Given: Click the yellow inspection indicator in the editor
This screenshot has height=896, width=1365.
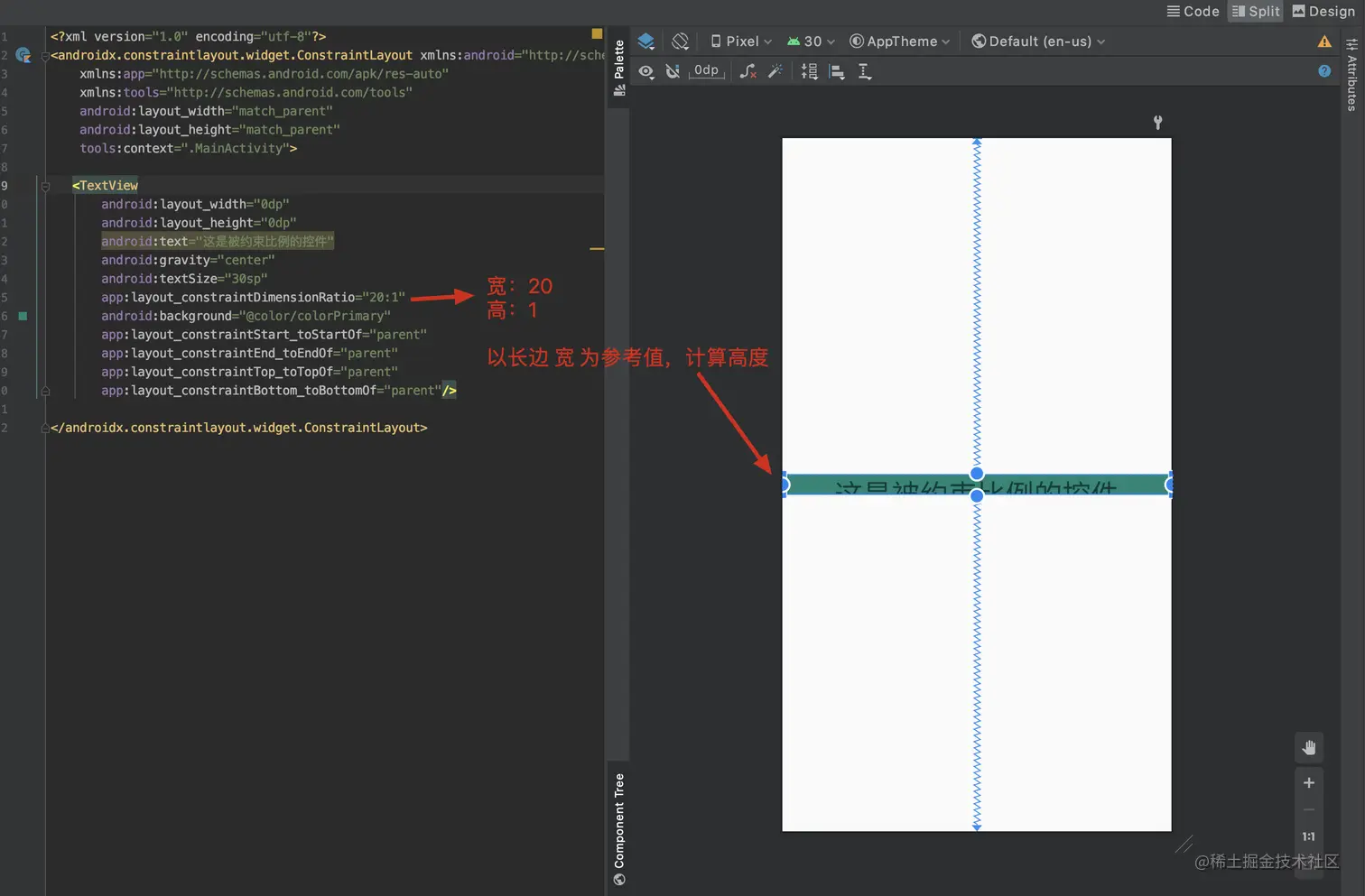Looking at the screenshot, I should point(597,33).
